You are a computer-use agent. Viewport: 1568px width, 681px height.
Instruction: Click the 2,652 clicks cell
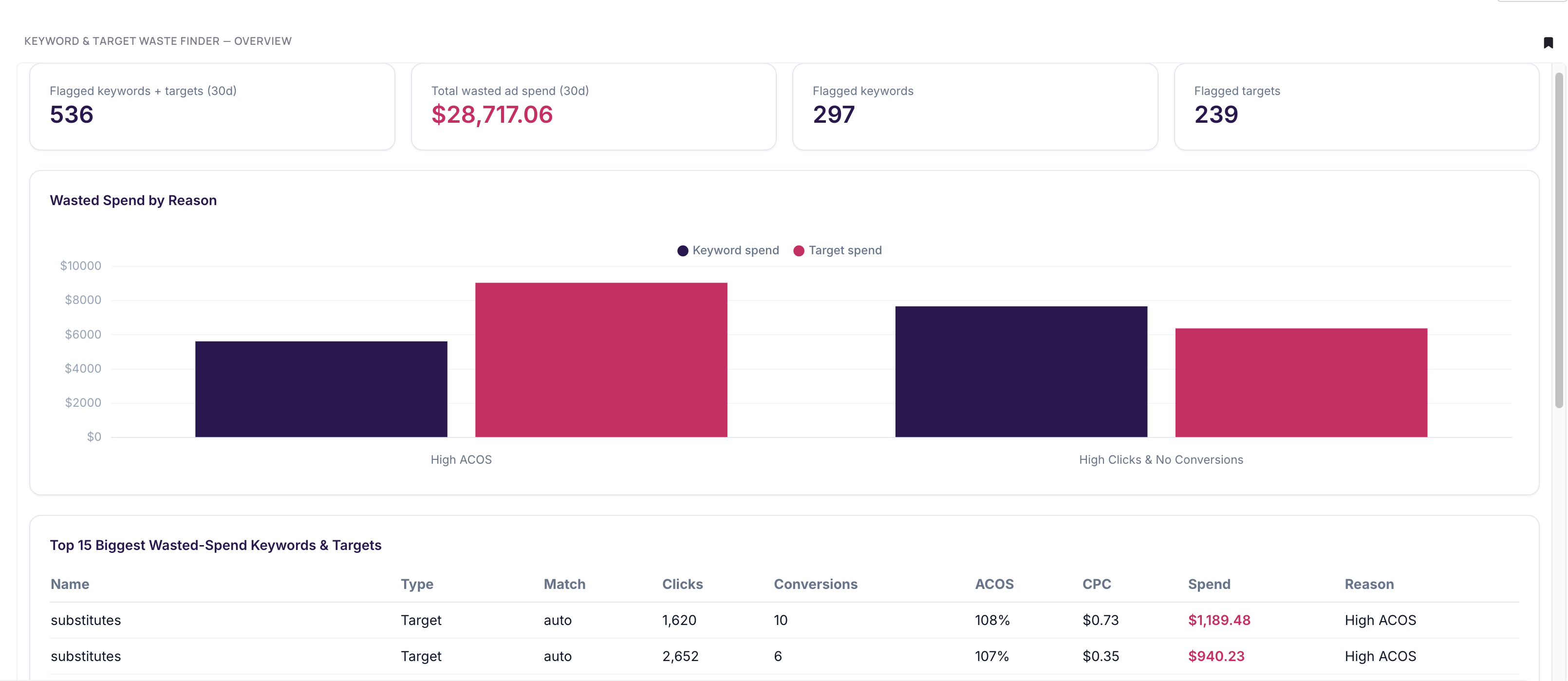pos(681,656)
